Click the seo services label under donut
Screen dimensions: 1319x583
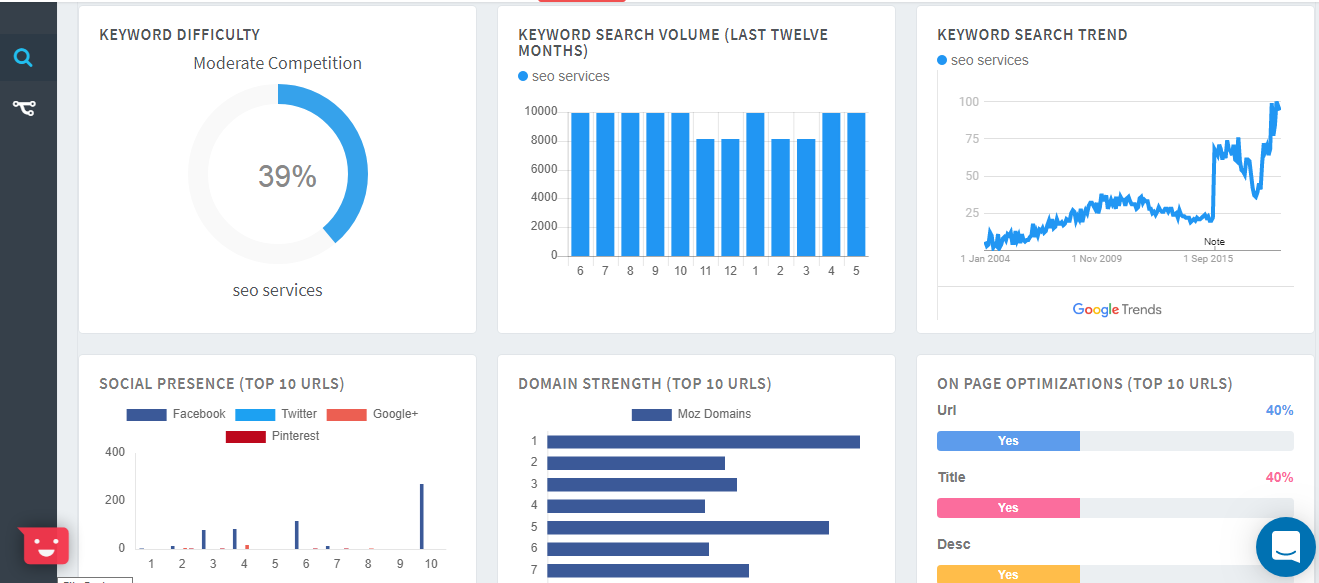(278, 291)
